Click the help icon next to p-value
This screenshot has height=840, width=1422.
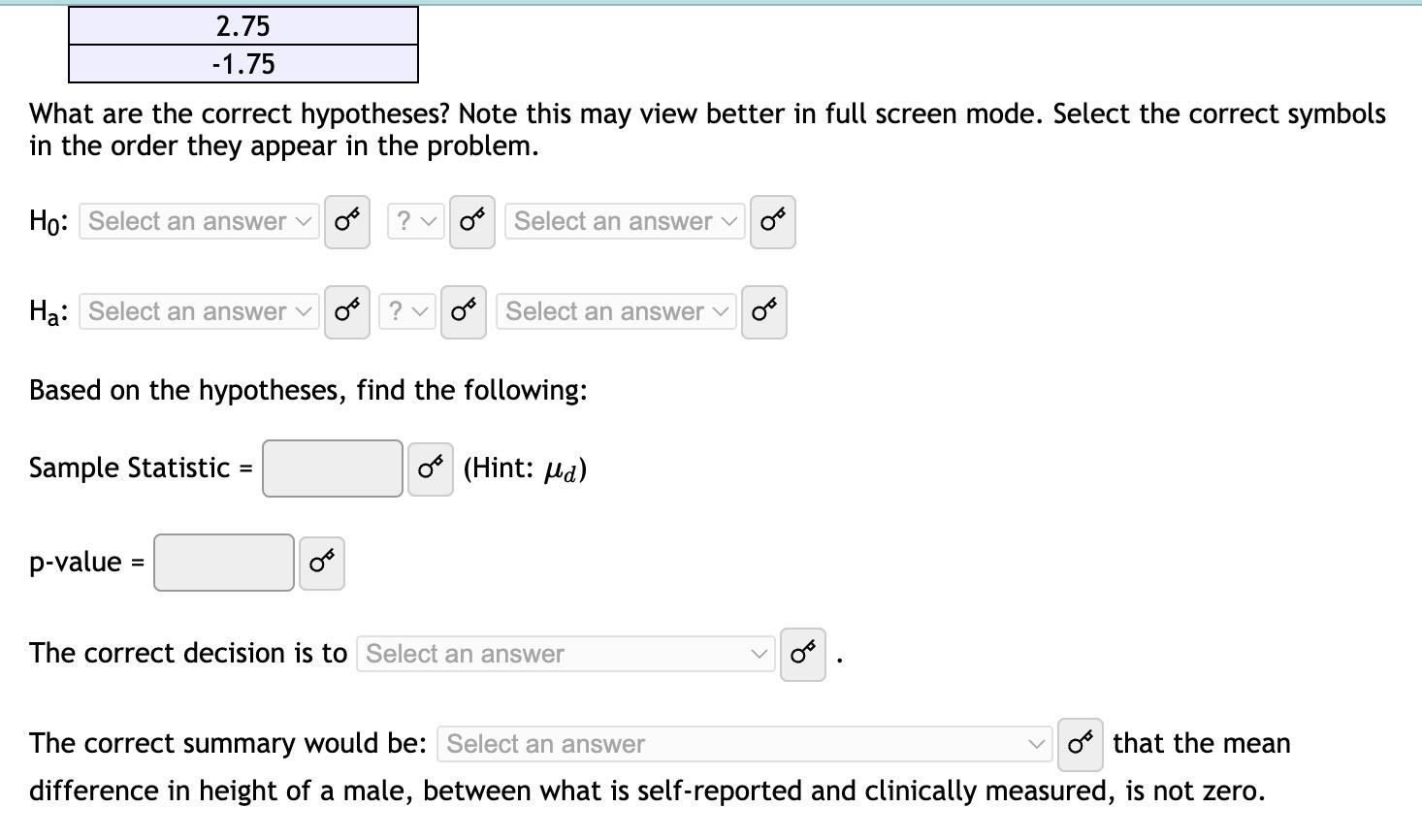(321, 563)
